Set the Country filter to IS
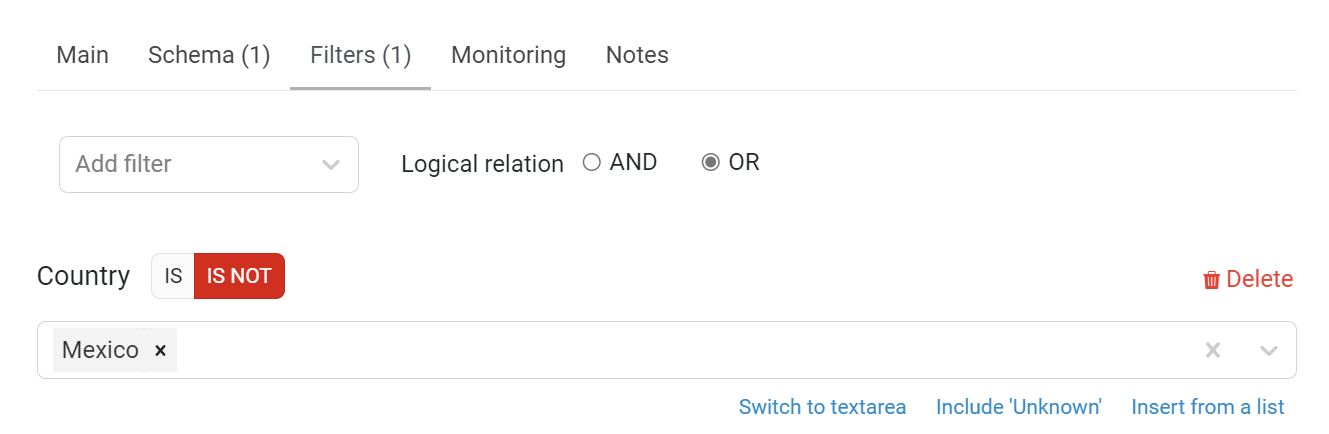 pos(173,276)
